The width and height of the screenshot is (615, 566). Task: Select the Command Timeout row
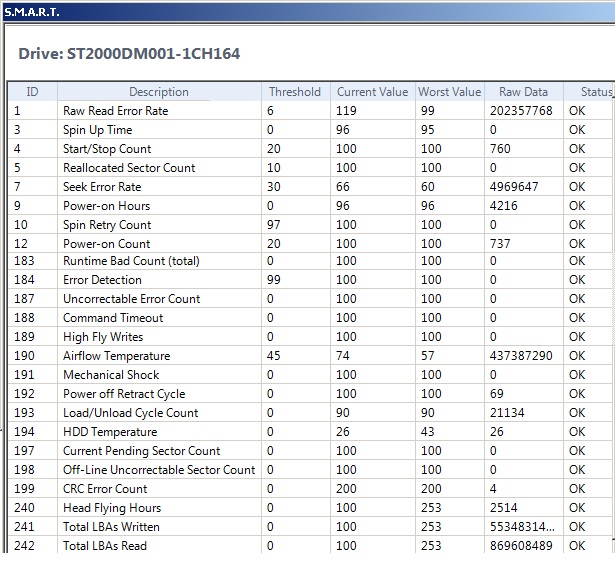pos(311,318)
